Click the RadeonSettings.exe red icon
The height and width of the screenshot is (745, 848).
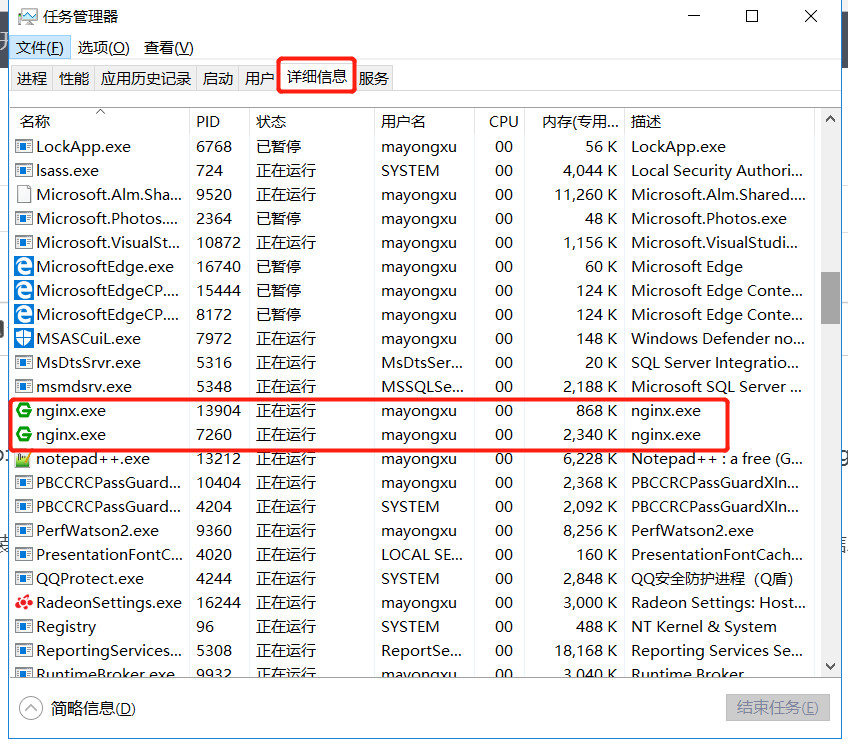pos(23,602)
